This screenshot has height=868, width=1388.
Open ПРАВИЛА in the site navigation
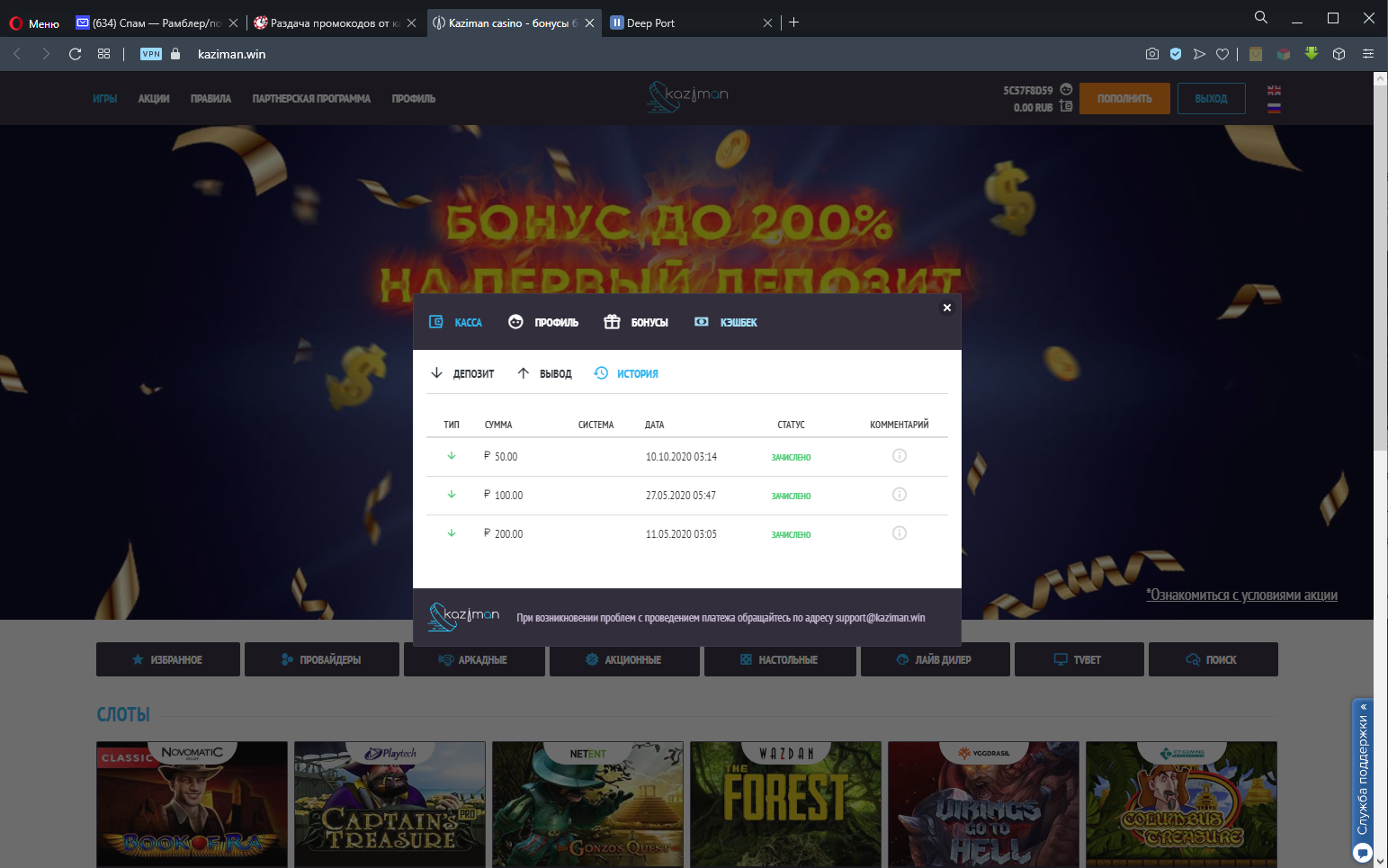pyautogui.click(x=210, y=99)
